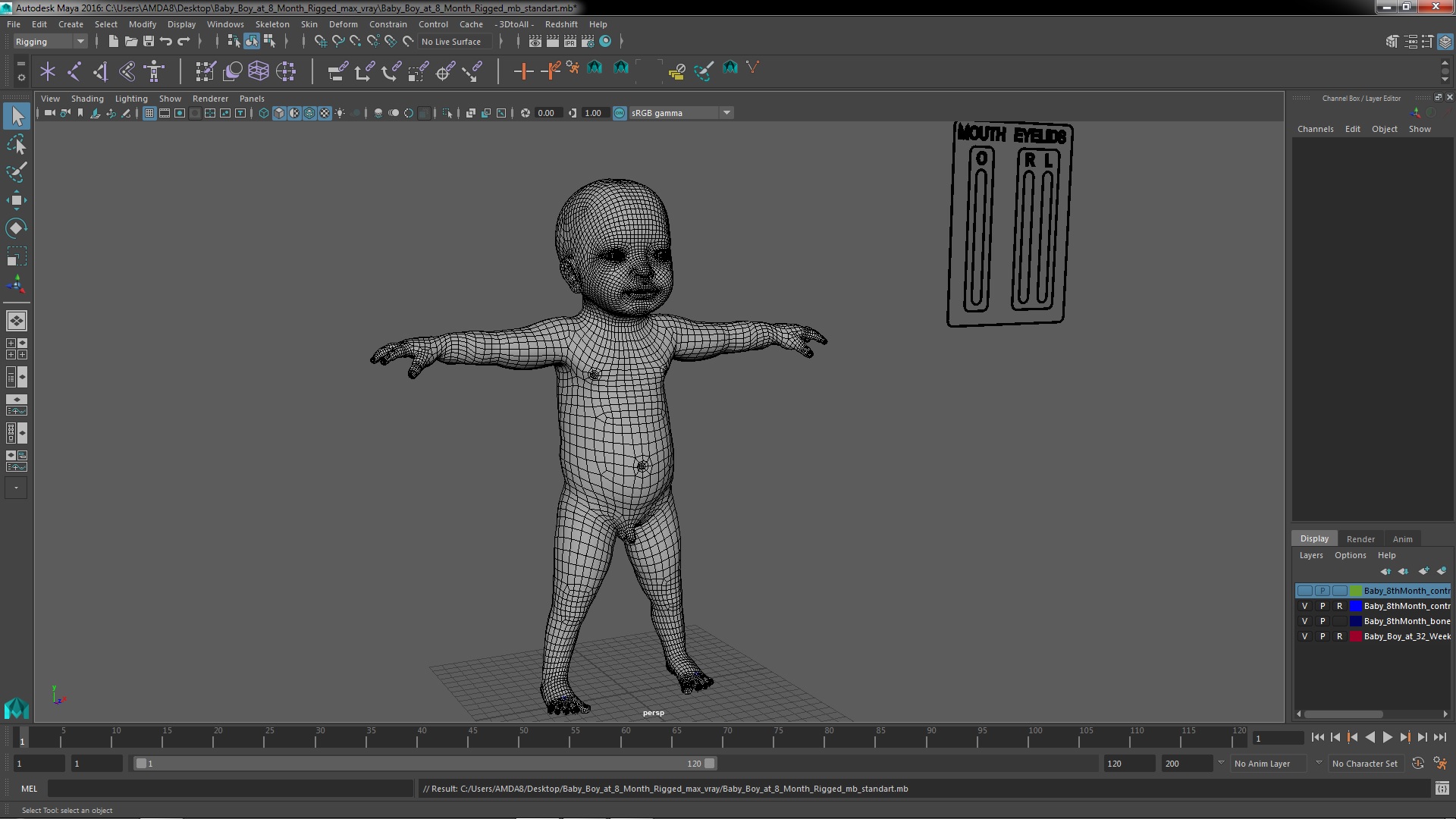
Task: Click the MEL command input field
Action: pos(231,789)
